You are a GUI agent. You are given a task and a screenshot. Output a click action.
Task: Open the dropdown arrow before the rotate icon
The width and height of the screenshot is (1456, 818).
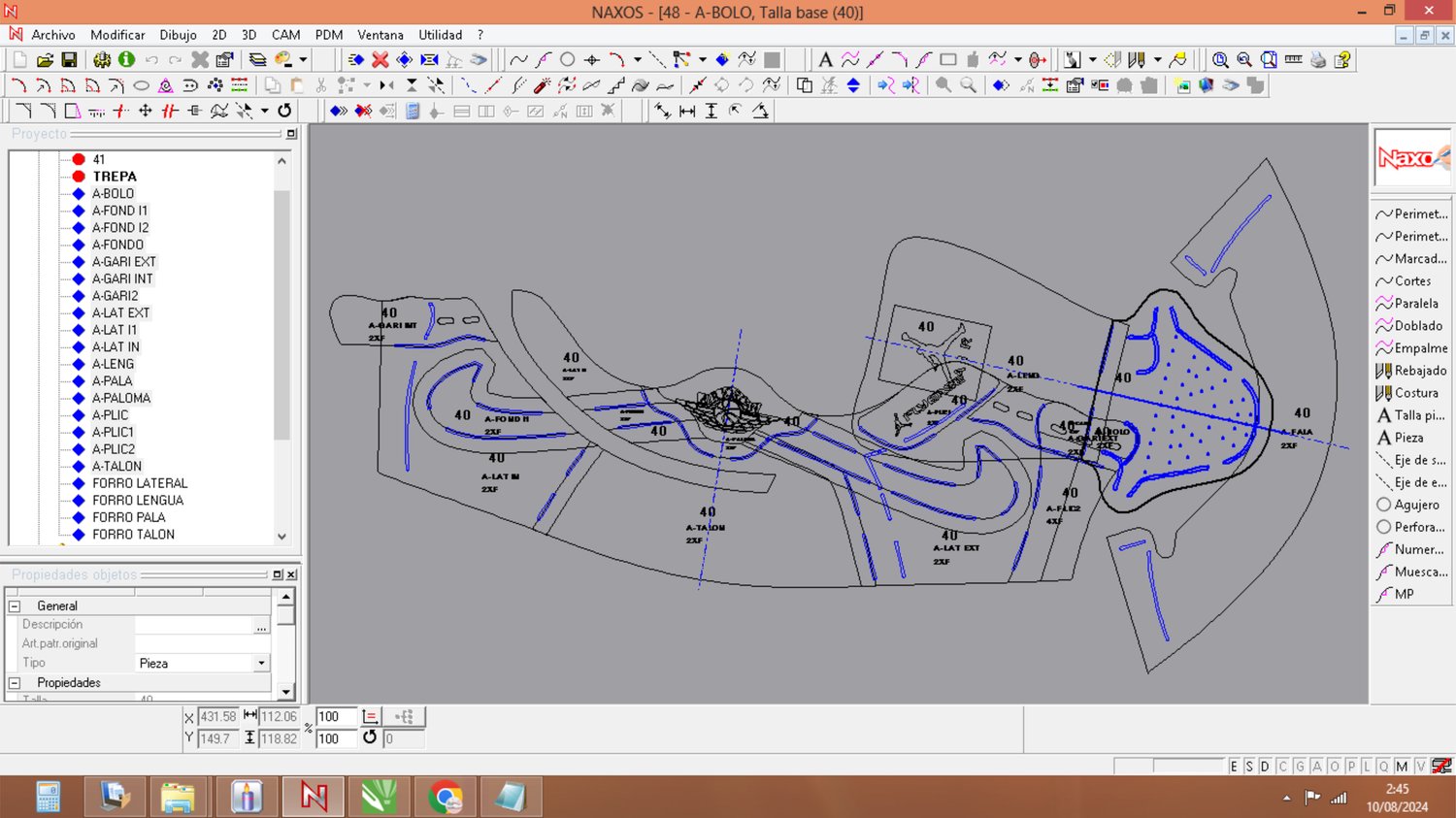pyautogui.click(x=264, y=111)
